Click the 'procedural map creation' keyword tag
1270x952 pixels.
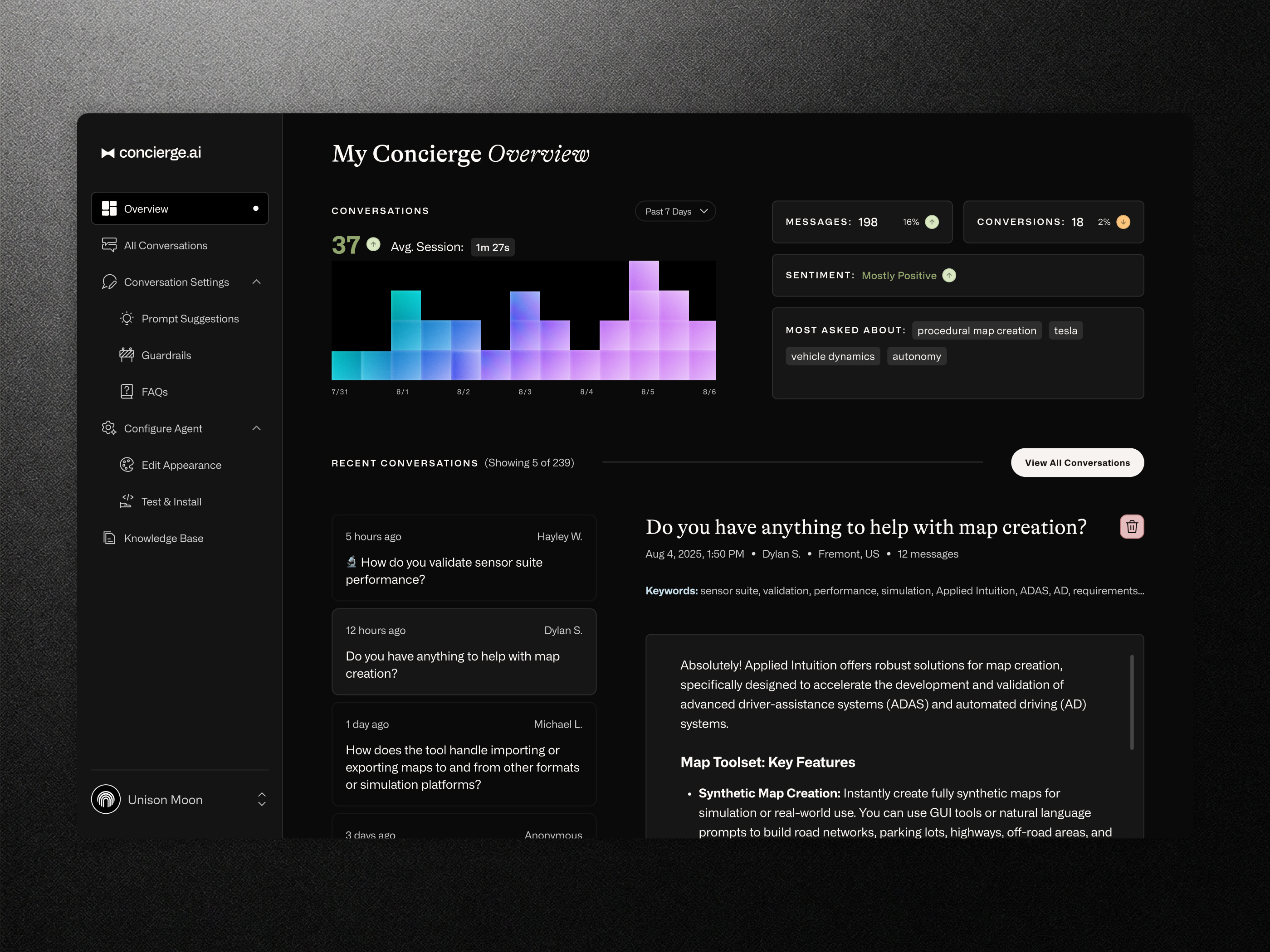click(x=976, y=330)
